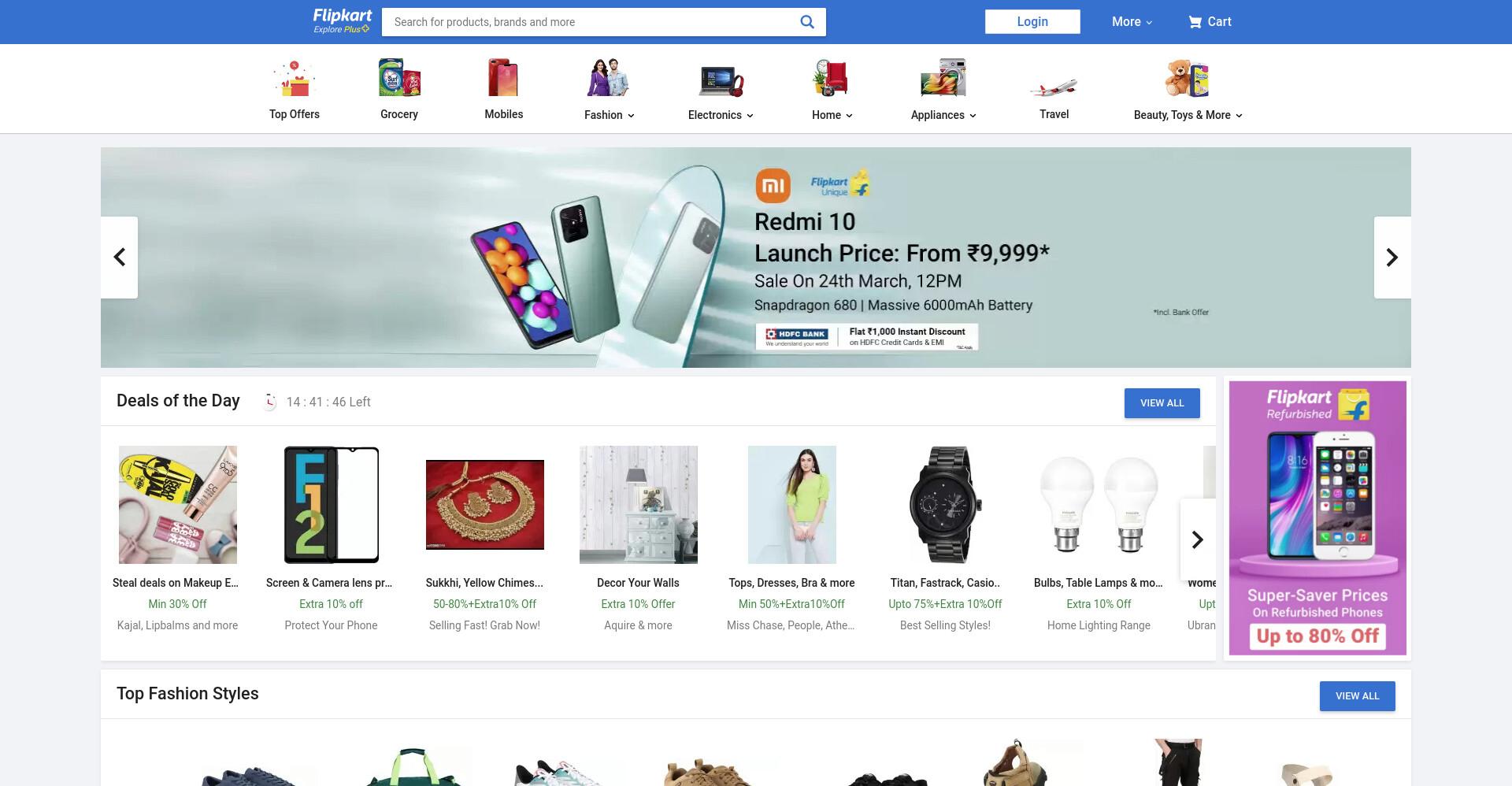Click the Login button
This screenshot has width=1512, height=786.
coord(1032,22)
